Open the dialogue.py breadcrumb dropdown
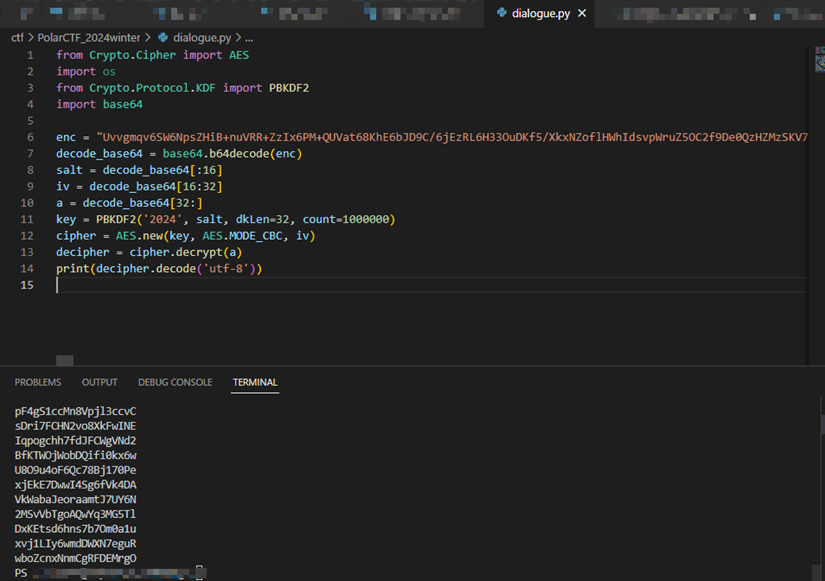825x581 pixels. [x=203, y=37]
